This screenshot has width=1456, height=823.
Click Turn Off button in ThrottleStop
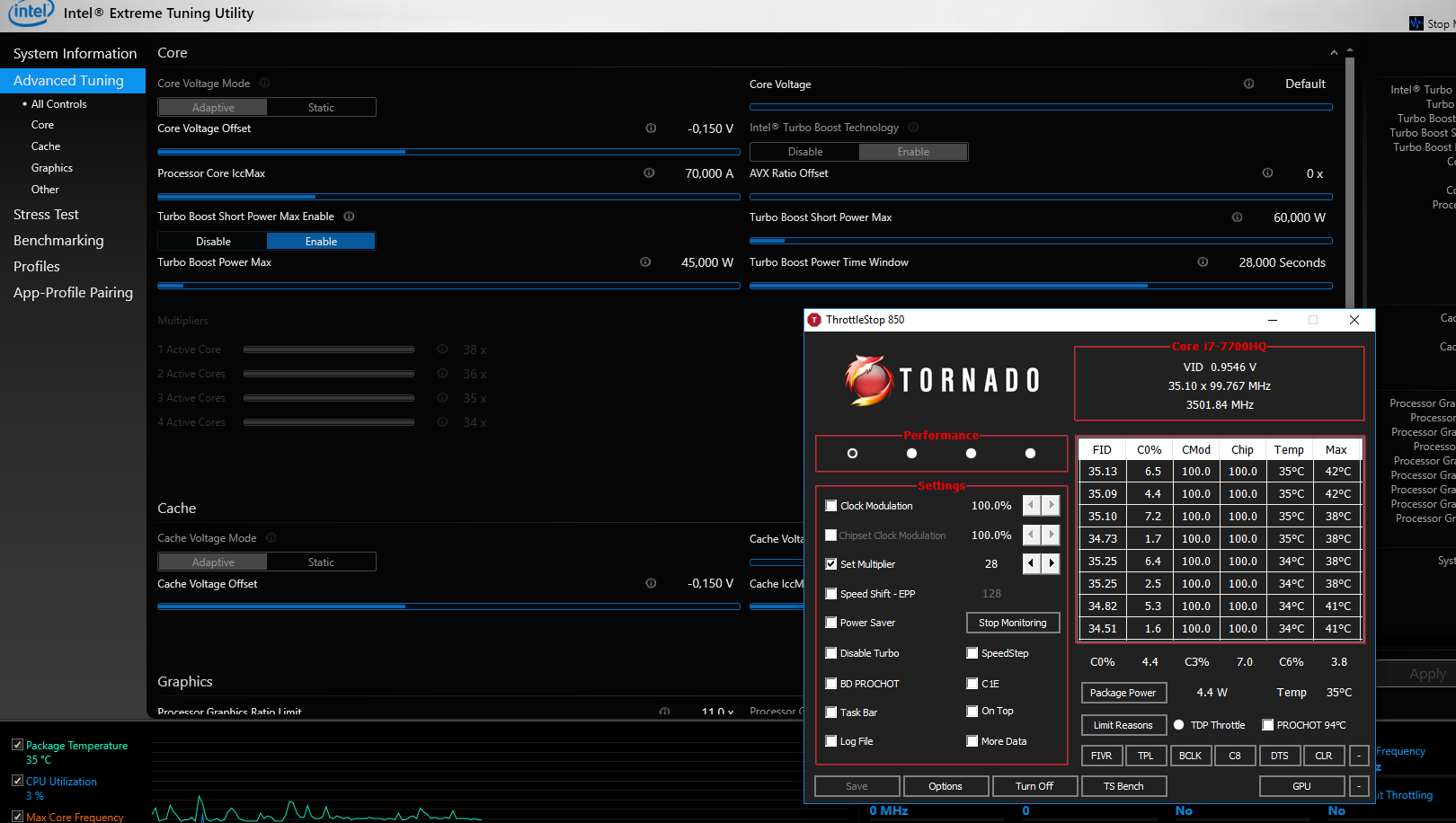[x=1034, y=786]
